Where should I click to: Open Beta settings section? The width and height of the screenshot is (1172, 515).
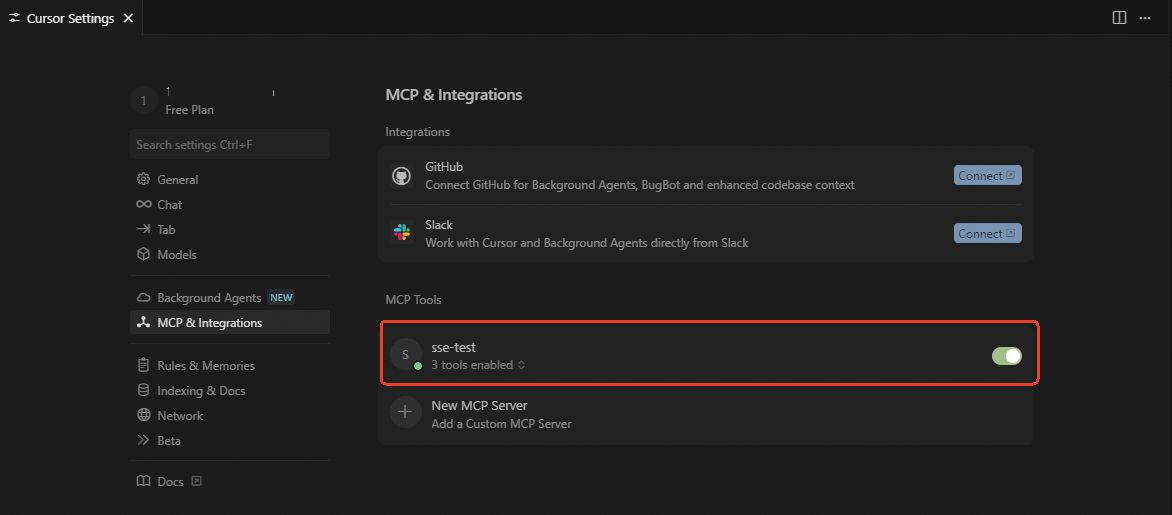230,440
